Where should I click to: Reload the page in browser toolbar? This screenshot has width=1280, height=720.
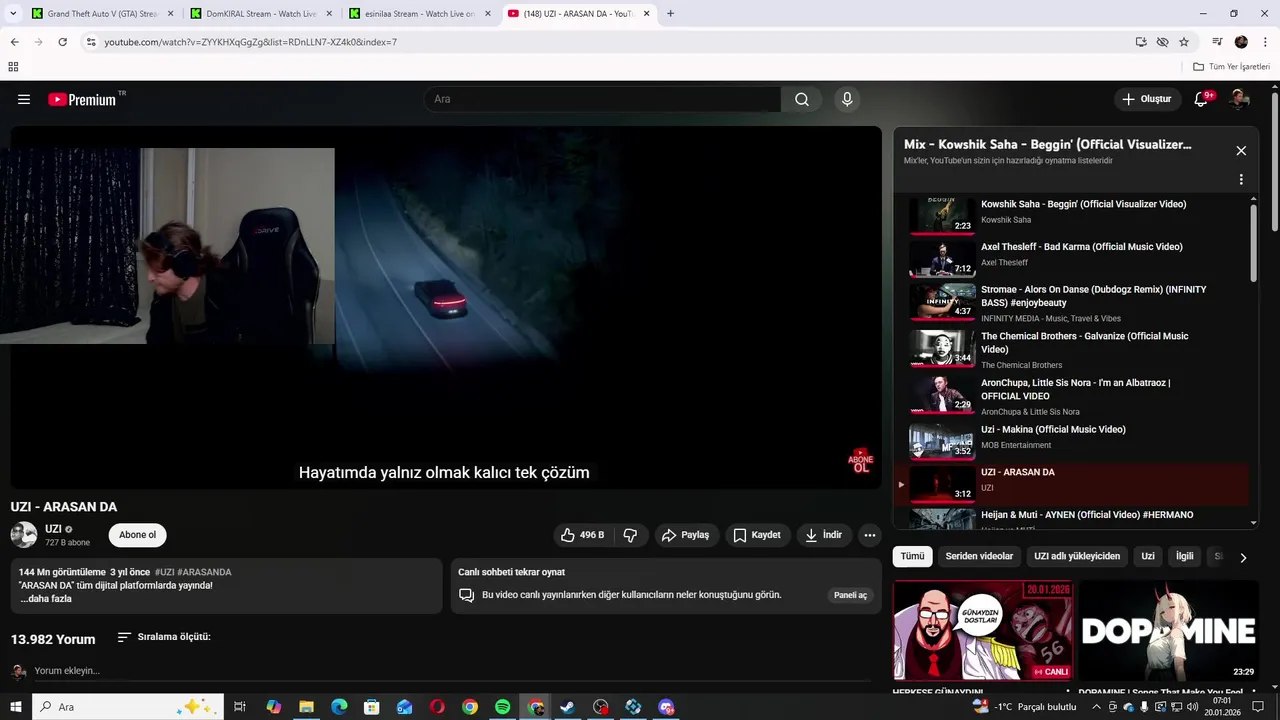point(62,42)
